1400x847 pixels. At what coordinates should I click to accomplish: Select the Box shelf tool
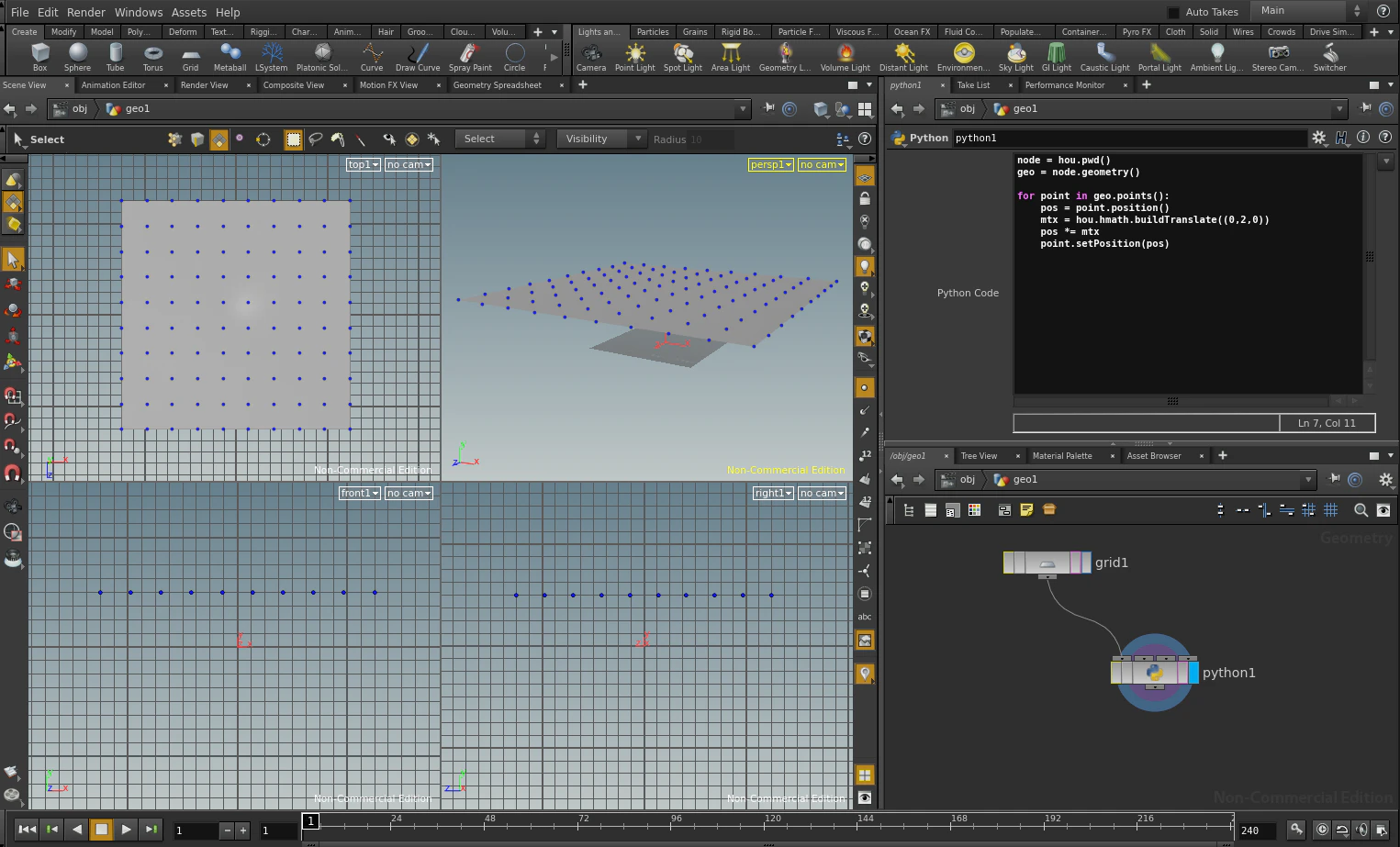39,57
